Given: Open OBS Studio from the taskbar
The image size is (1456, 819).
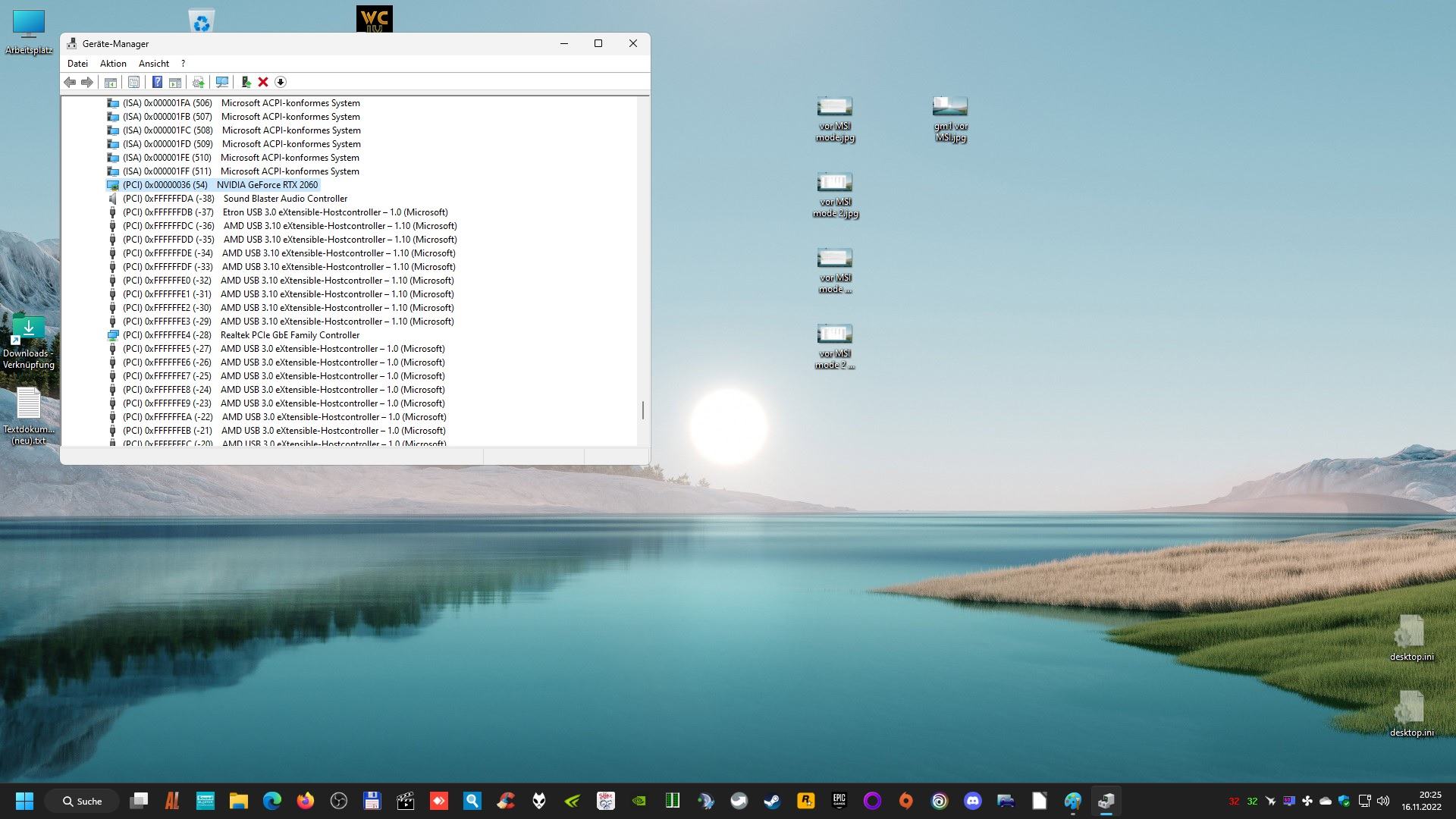Looking at the screenshot, I should click(x=339, y=801).
